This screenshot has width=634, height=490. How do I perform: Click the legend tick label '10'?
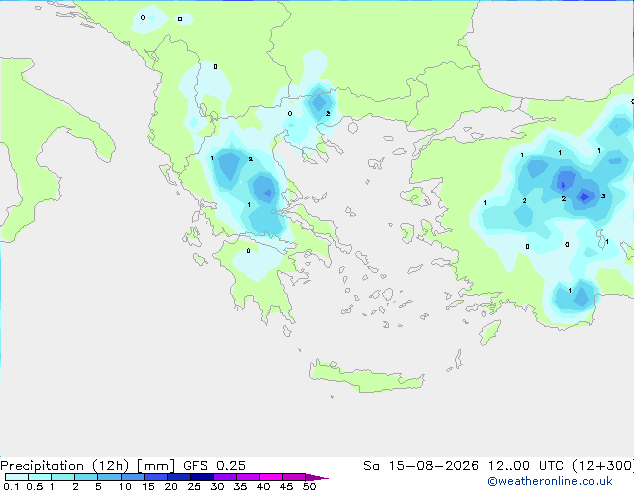pyautogui.click(x=125, y=486)
